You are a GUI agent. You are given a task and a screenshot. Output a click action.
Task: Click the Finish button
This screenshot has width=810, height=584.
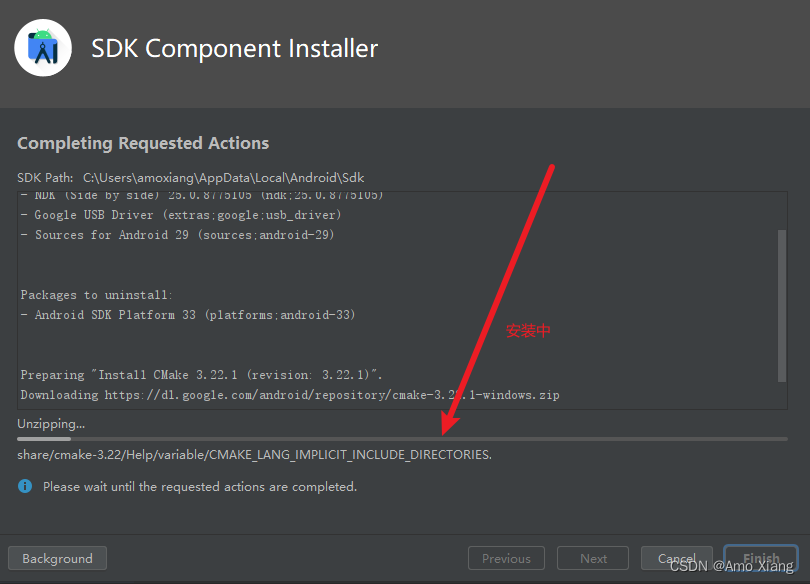pyautogui.click(x=761, y=558)
